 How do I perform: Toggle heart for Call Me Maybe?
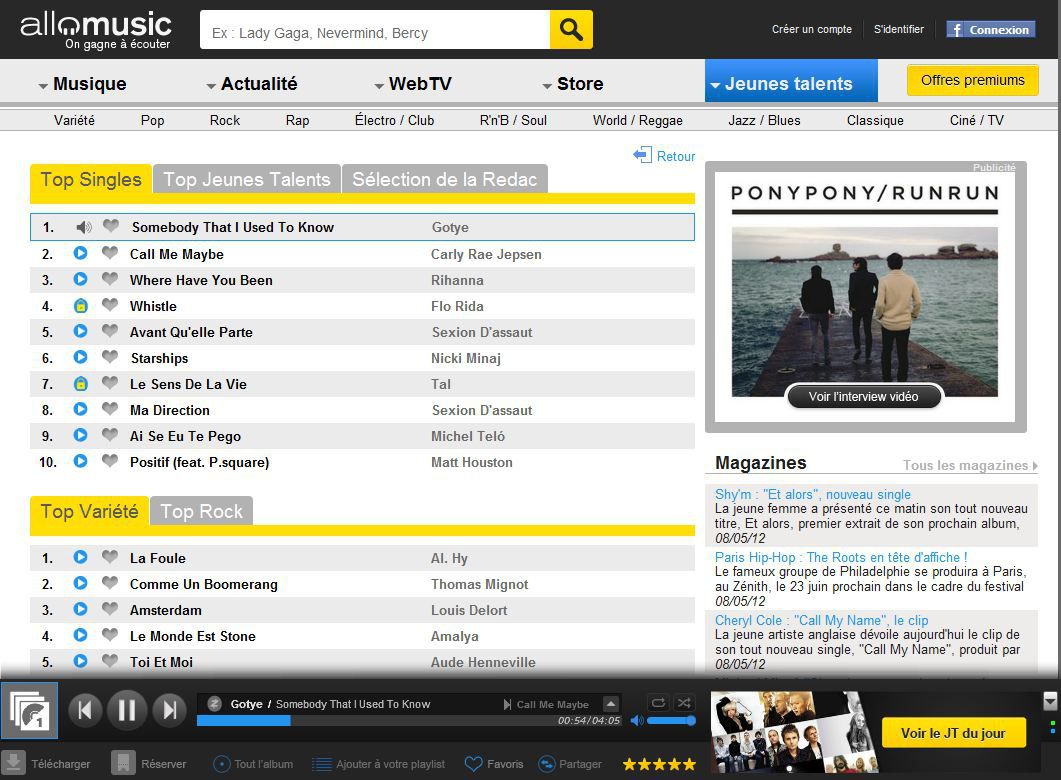pyautogui.click(x=110, y=252)
